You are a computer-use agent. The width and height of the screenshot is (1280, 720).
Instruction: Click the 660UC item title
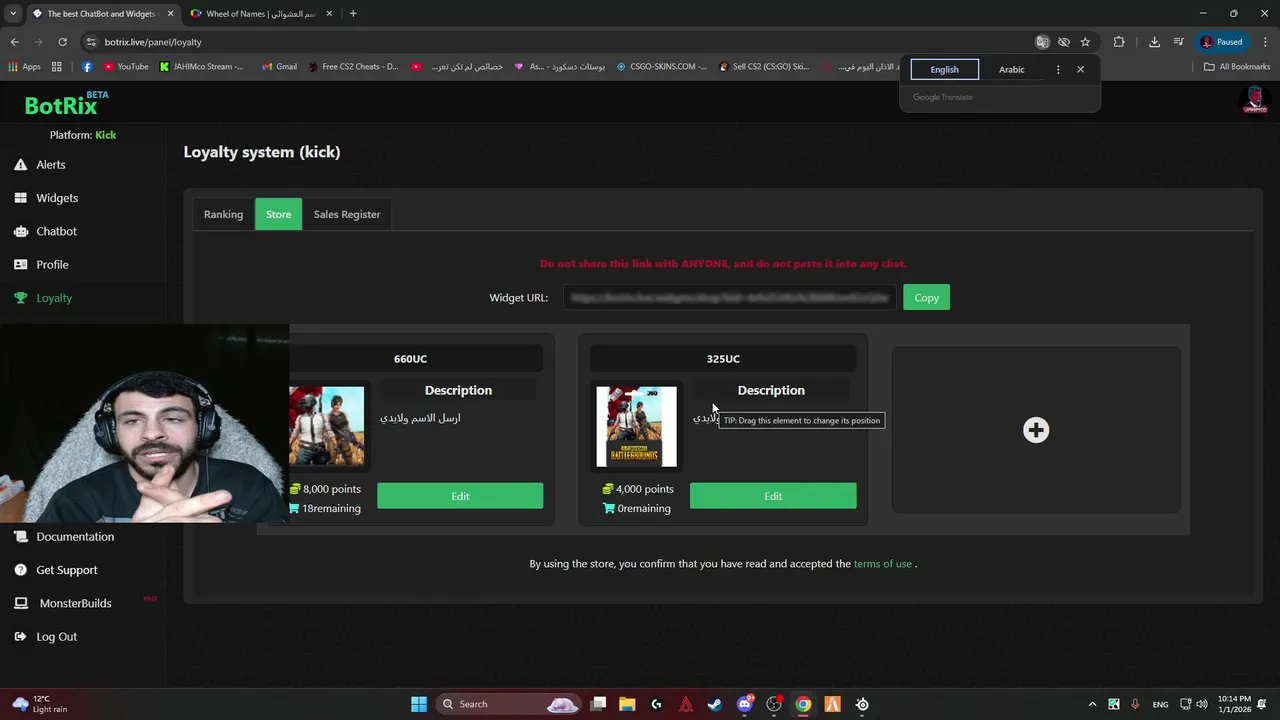410,359
